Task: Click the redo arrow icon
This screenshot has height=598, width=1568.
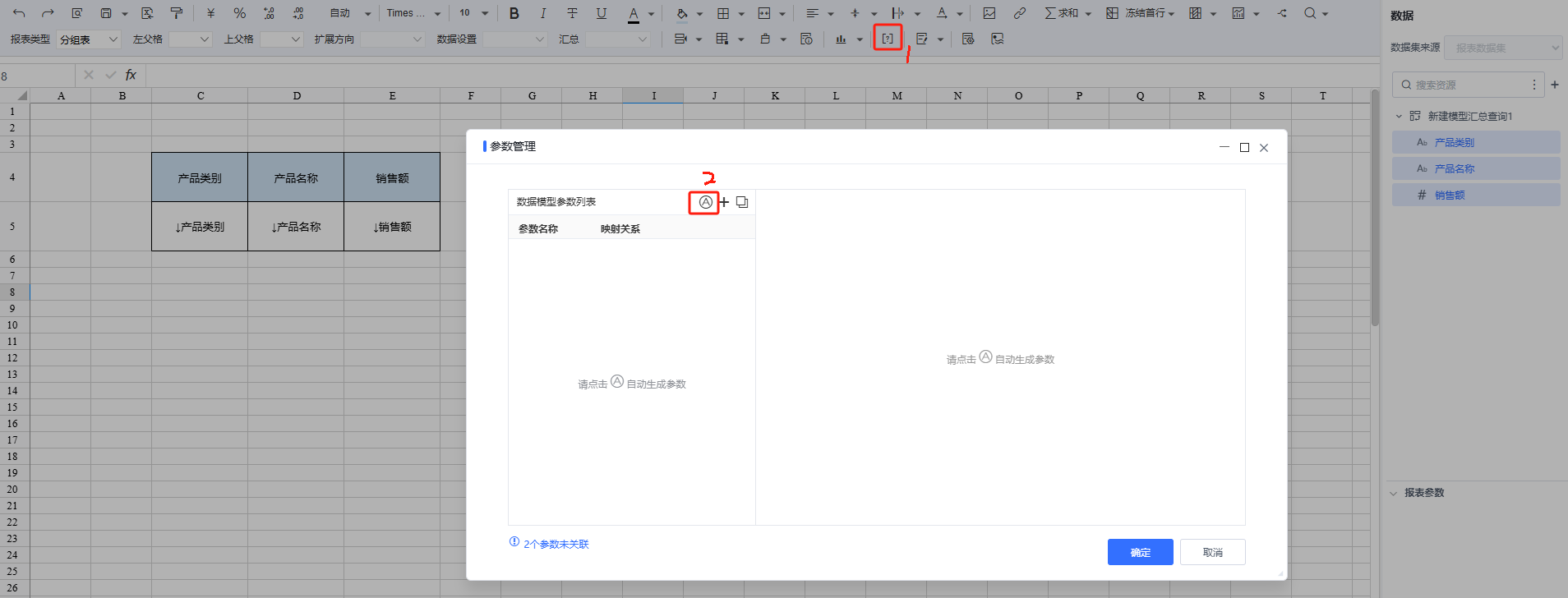Action: (48, 13)
